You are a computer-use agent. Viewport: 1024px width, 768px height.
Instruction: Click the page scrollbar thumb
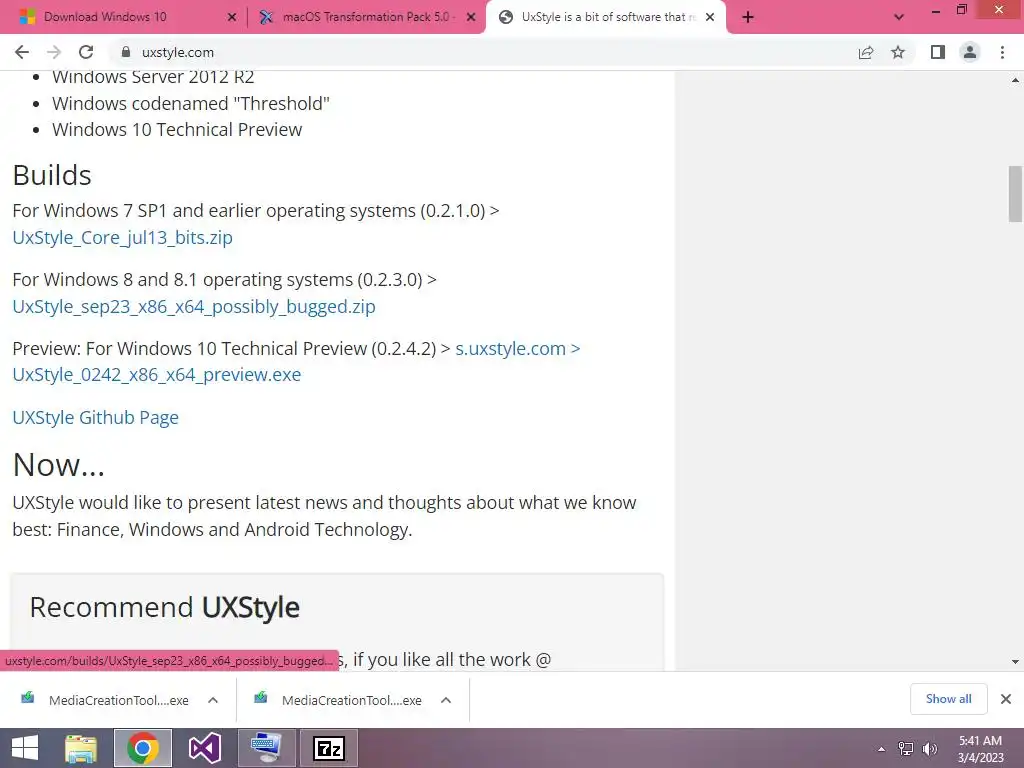[1015, 194]
